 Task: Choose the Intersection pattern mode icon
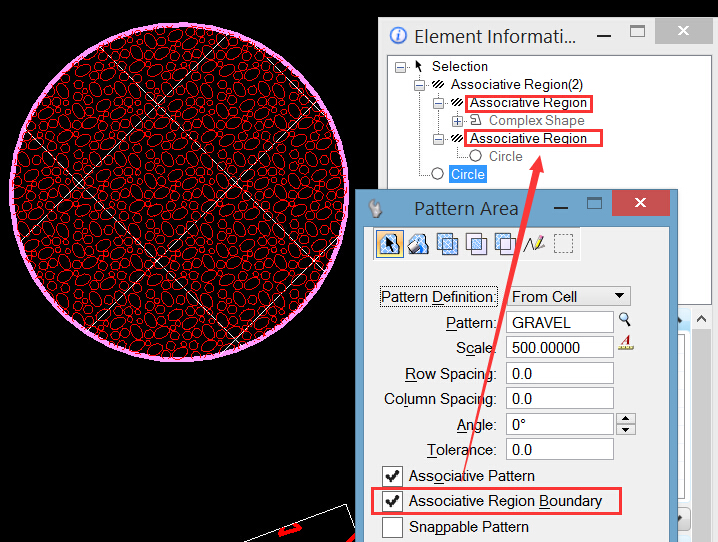(476, 244)
